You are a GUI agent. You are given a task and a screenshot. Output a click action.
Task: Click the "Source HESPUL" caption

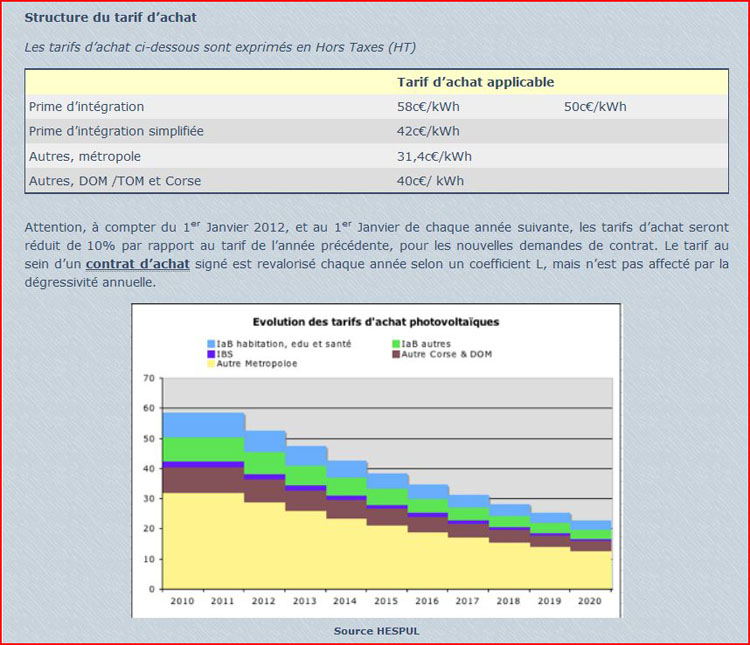click(375, 631)
